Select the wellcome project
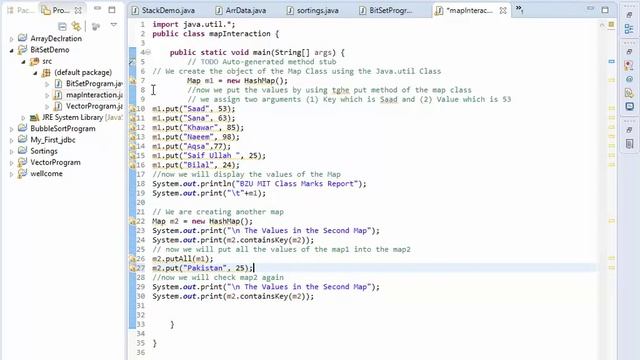The image size is (640, 360). (46, 173)
